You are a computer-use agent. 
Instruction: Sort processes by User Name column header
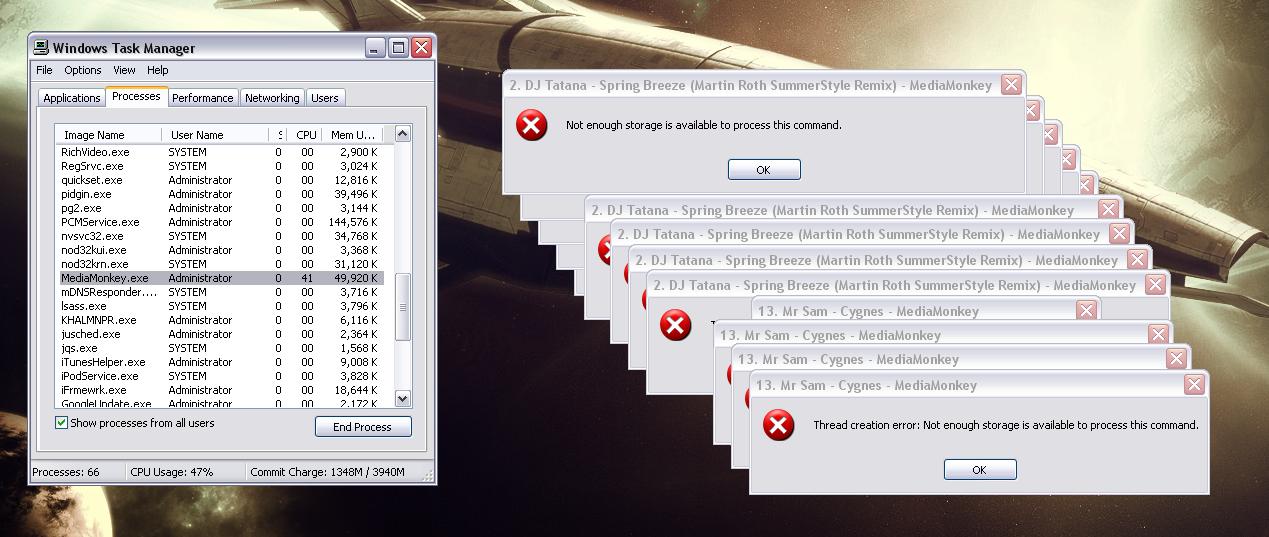point(214,135)
